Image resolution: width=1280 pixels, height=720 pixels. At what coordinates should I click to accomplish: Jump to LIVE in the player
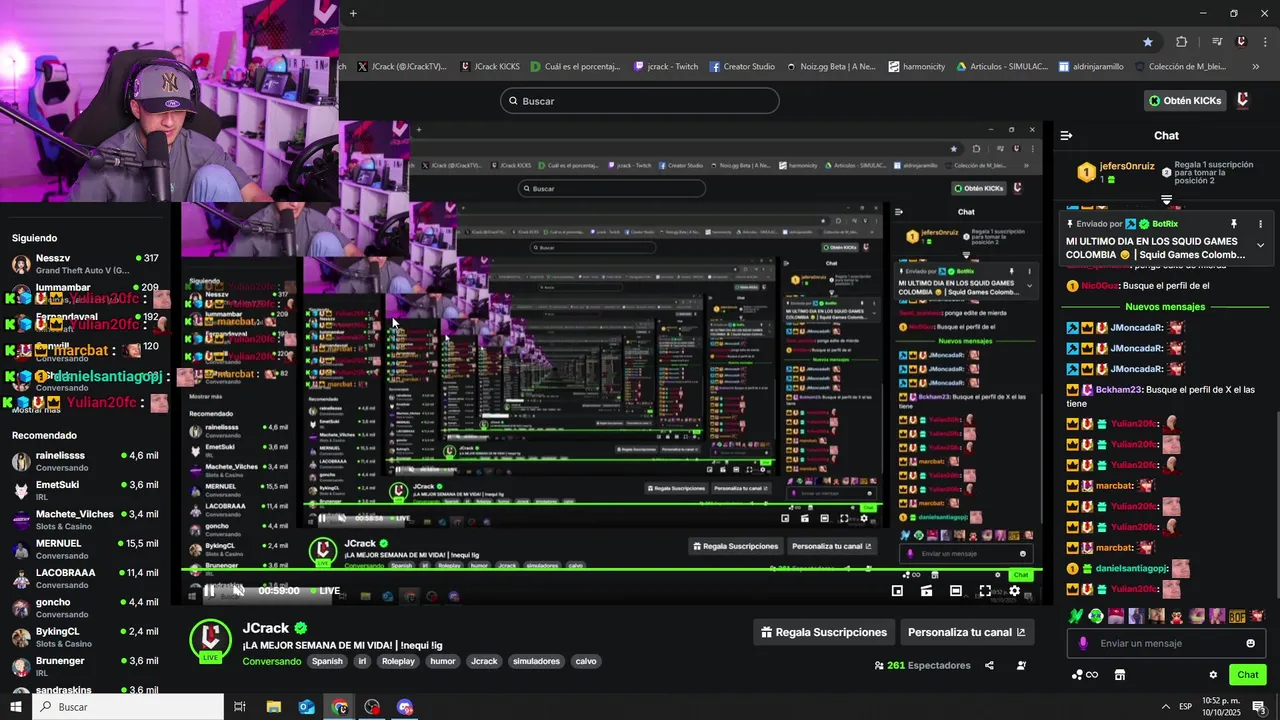pos(326,591)
